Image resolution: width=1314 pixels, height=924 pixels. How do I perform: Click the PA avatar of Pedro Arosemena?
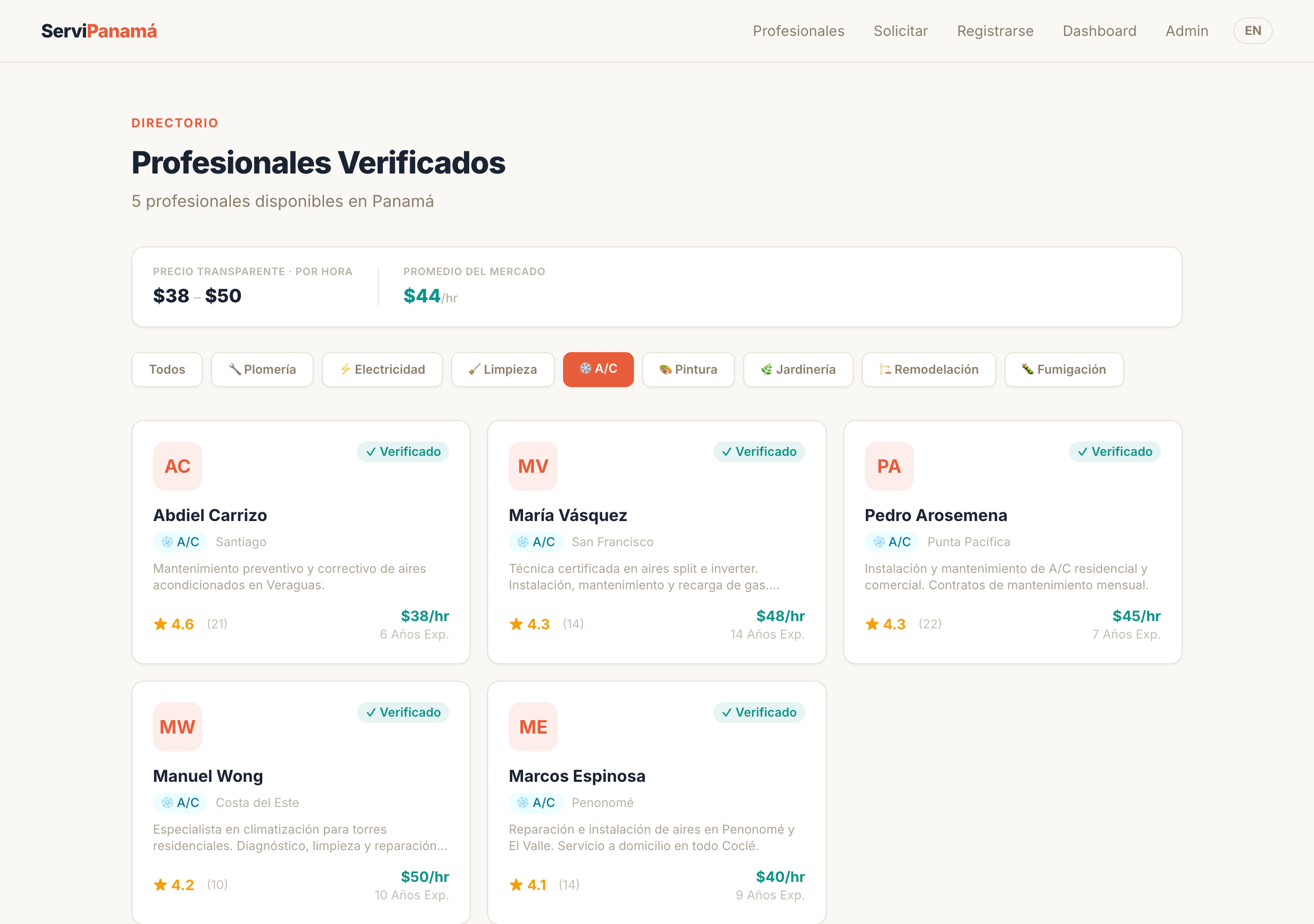pos(890,466)
